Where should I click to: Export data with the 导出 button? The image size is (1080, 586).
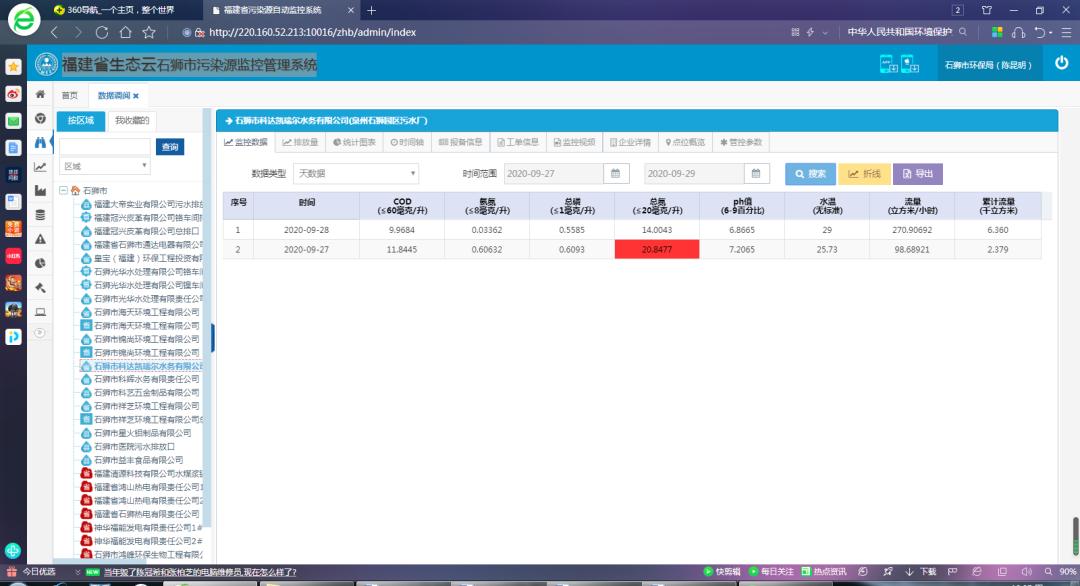(x=917, y=173)
